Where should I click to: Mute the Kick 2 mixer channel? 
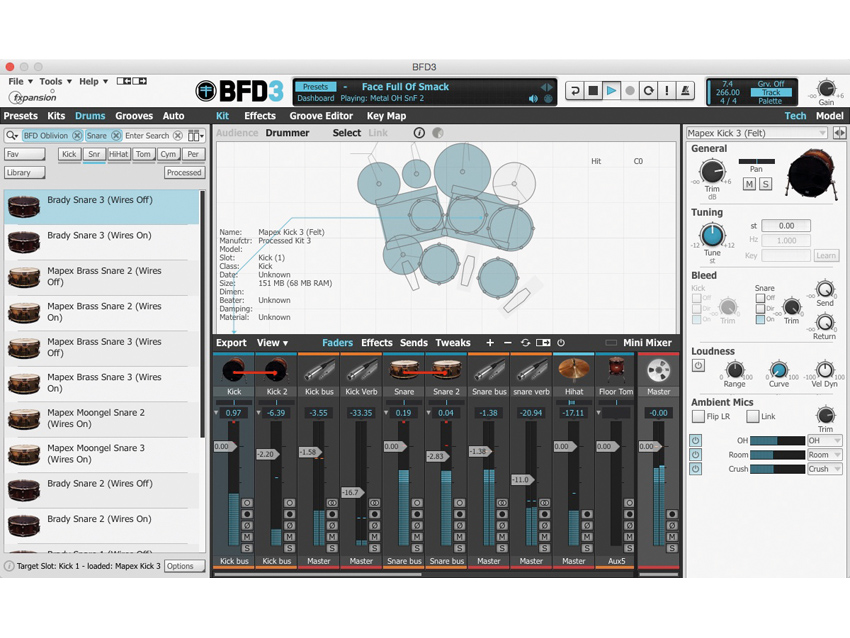coord(289,537)
